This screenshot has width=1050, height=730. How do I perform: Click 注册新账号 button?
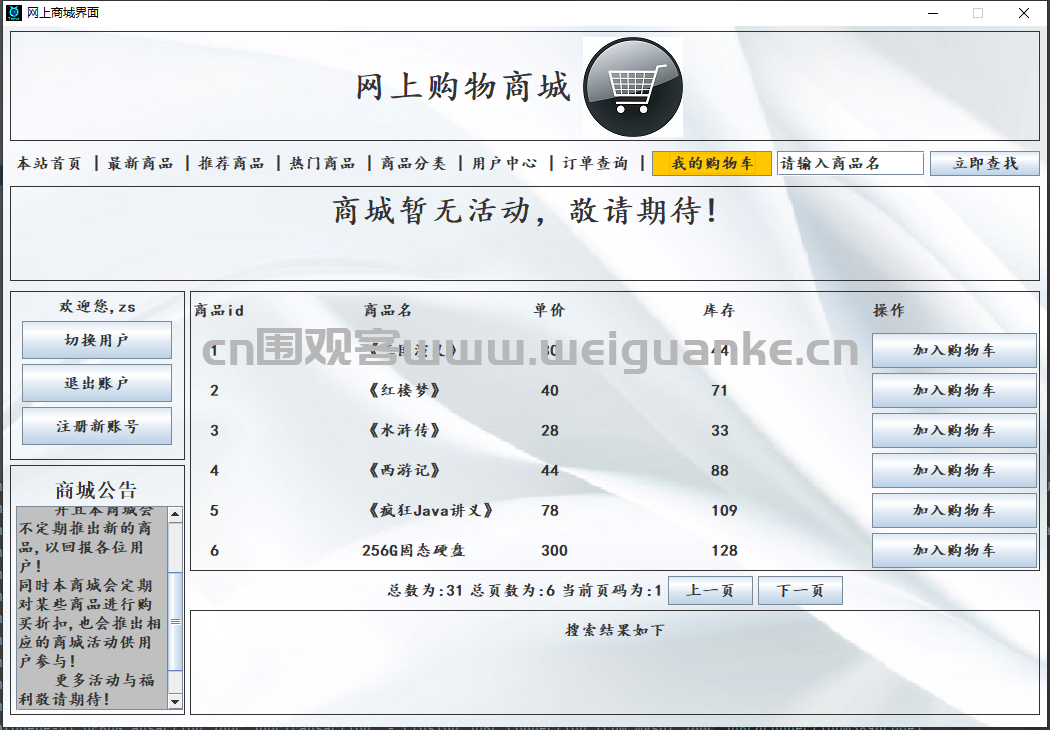point(97,426)
